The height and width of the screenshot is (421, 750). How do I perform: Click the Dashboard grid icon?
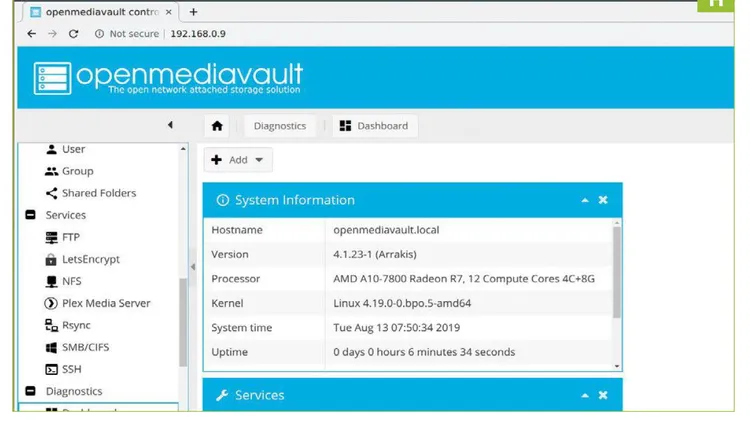[x=345, y=126]
